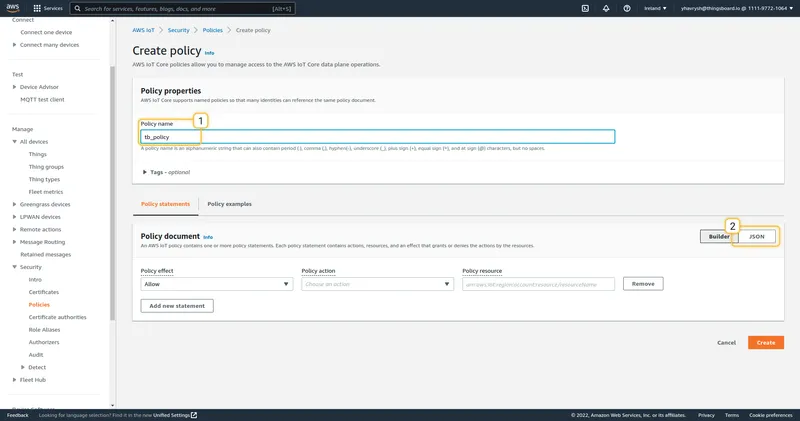This screenshot has width=800, height=421.
Task: Add new statement to policy
Action: tap(177, 306)
